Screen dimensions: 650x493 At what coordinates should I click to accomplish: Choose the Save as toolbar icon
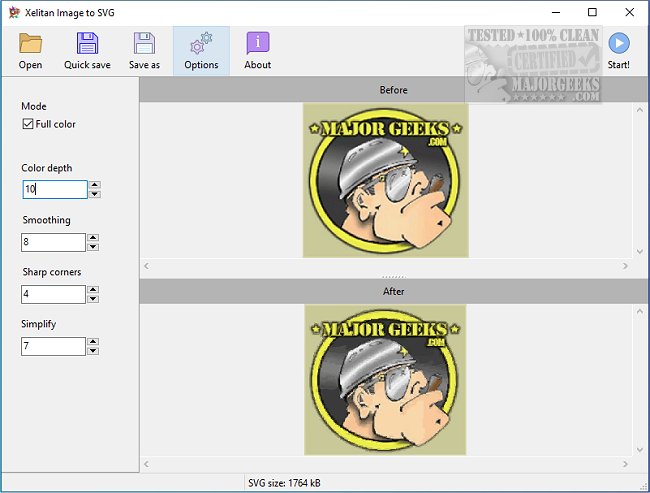pyautogui.click(x=144, y=43)
